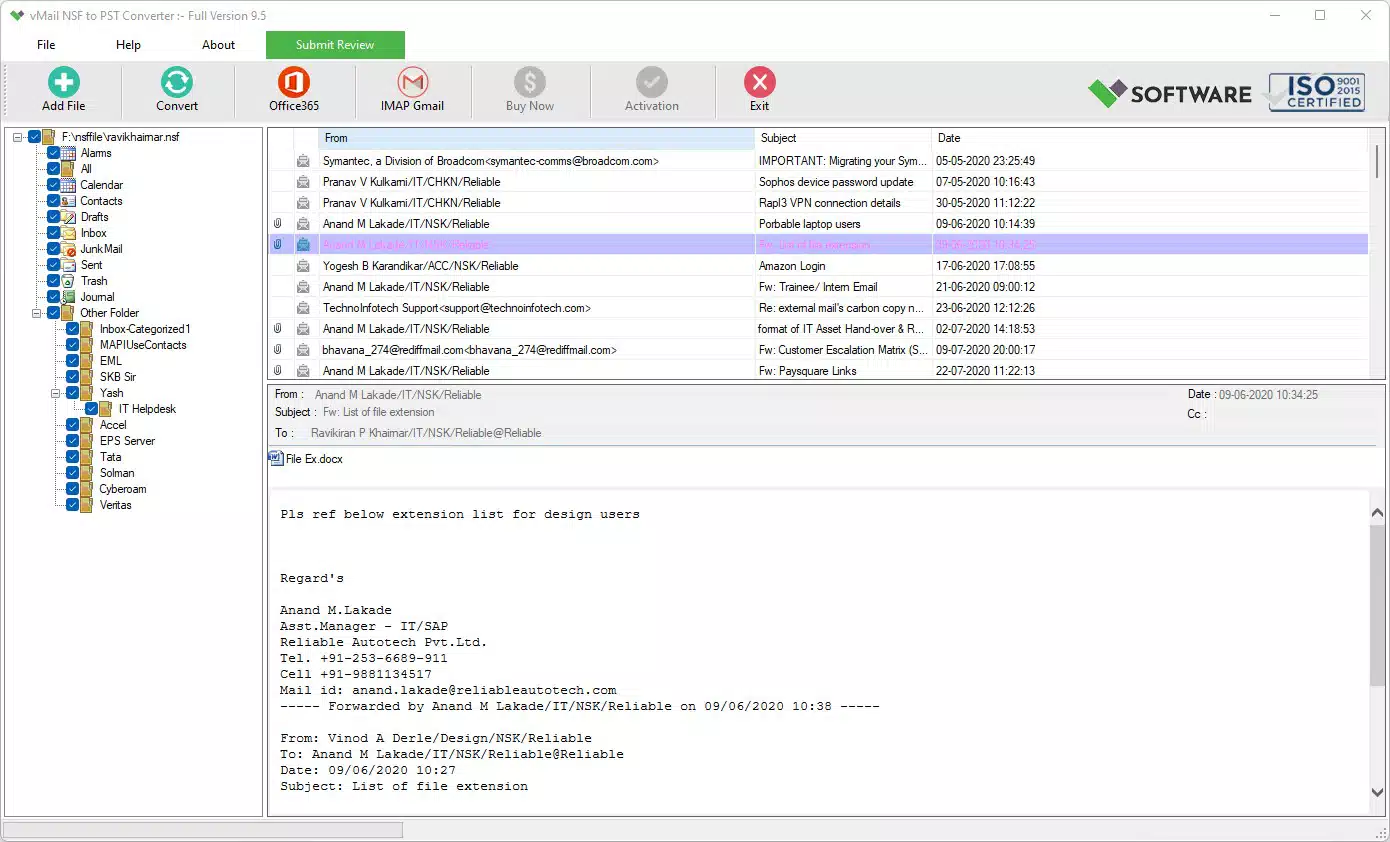The width and height of the screenshot is (1390, 842).
Task: Sort emails by the From column header
Action: click(x=536, y=138)
